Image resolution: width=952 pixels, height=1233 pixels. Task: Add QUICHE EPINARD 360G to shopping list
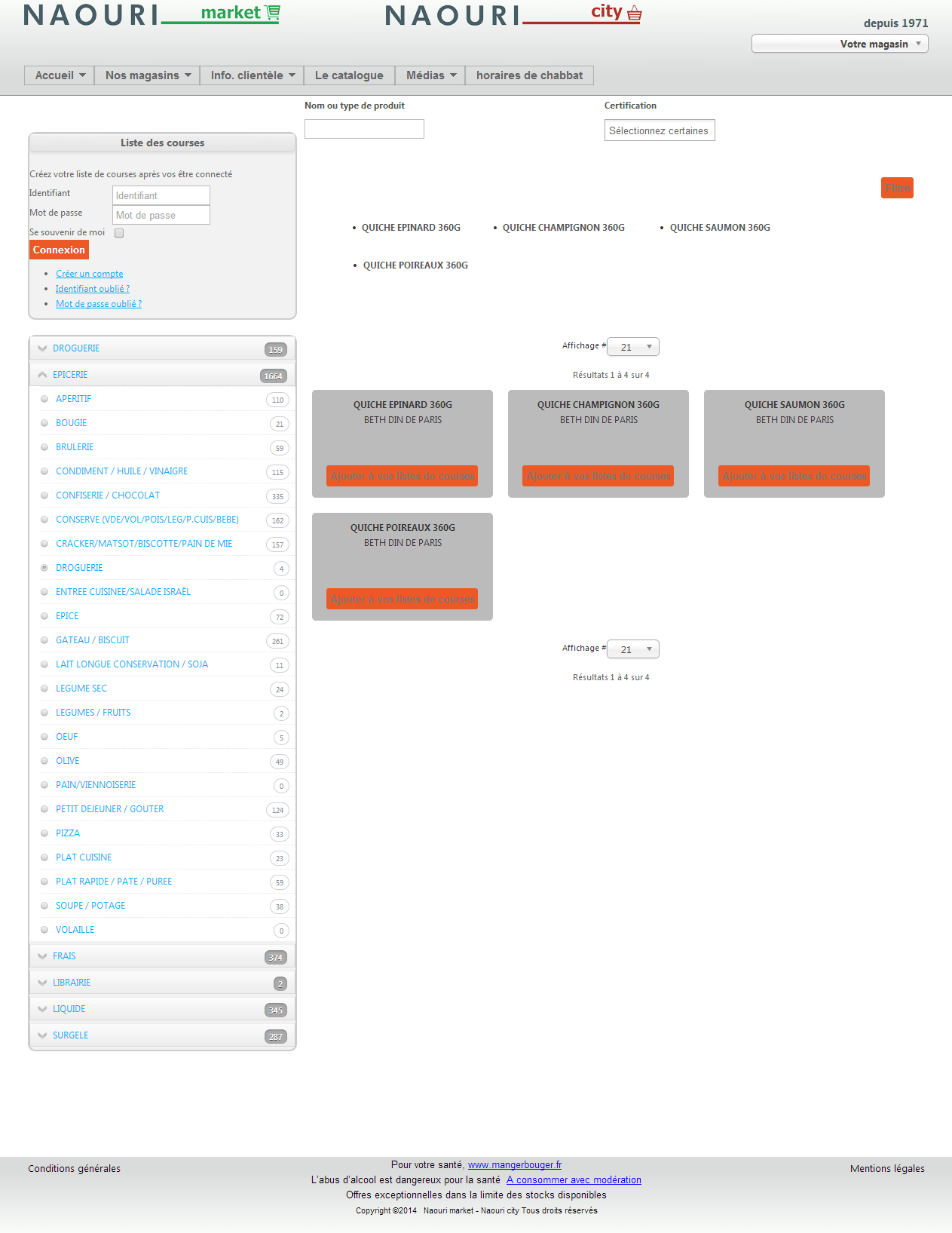(403, 476)
